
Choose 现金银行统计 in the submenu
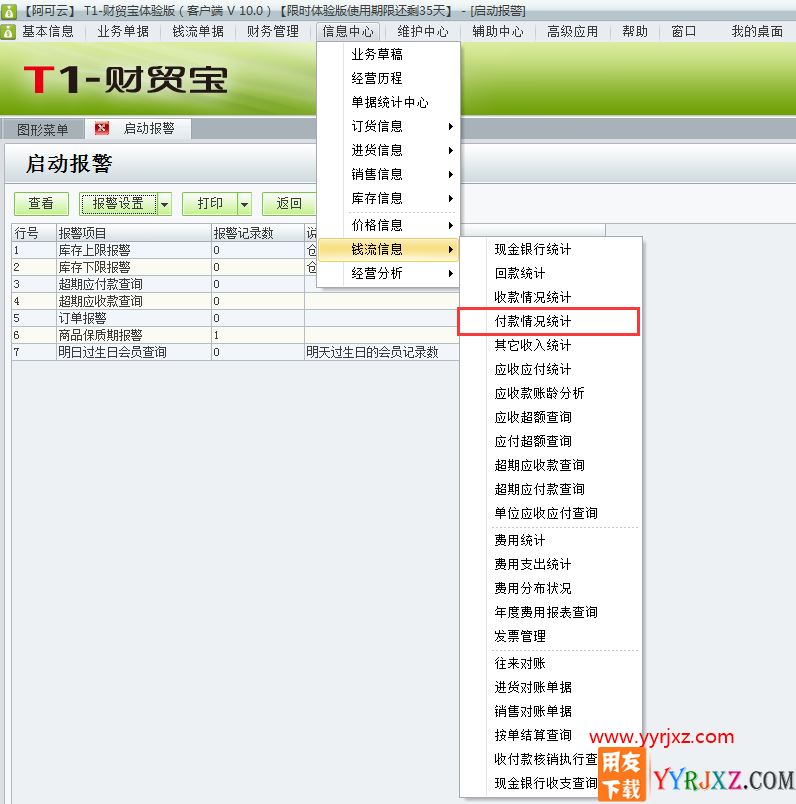click(550, 249)
